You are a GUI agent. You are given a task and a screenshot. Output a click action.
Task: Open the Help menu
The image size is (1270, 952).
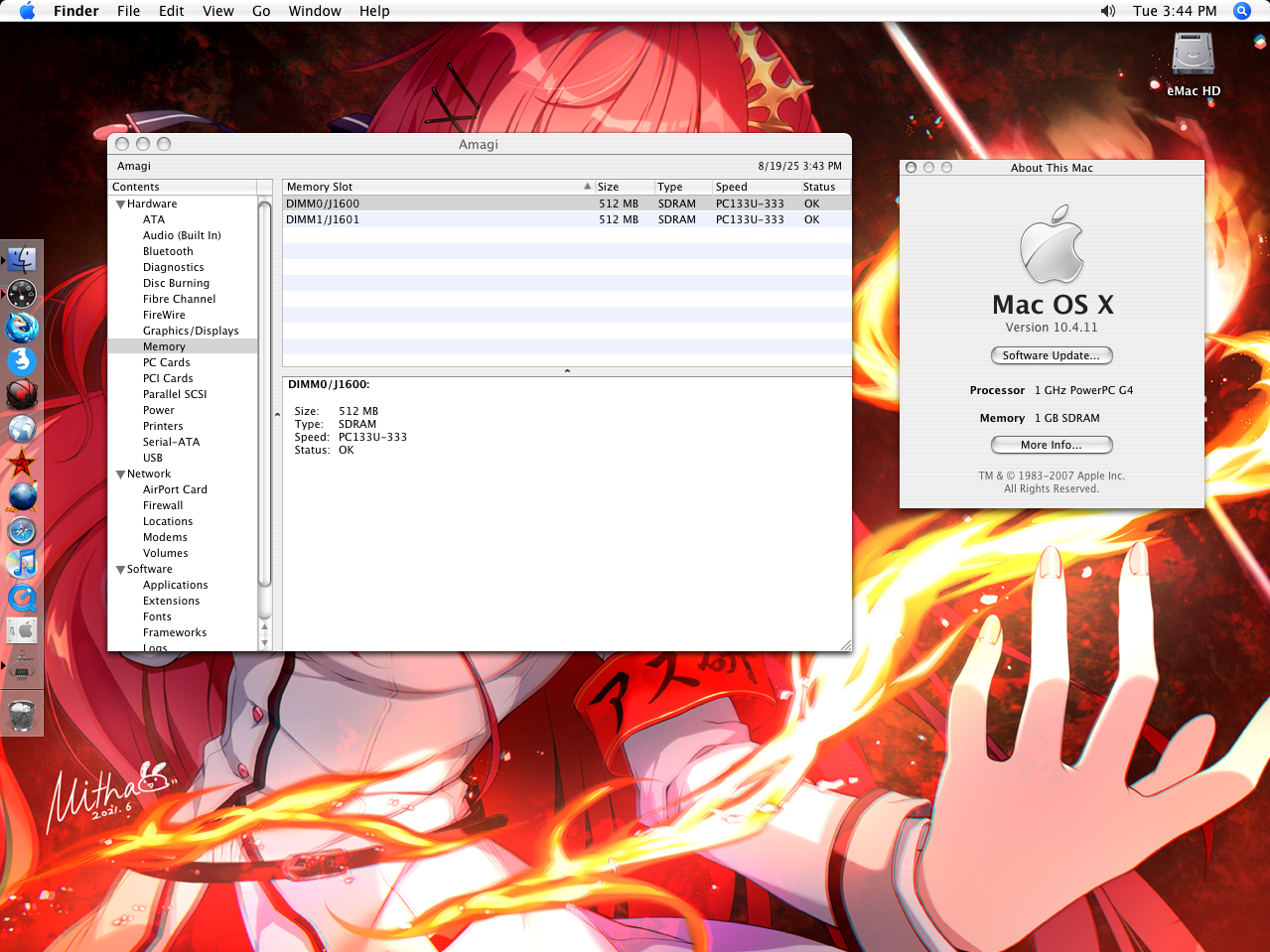tap(374, 11)
